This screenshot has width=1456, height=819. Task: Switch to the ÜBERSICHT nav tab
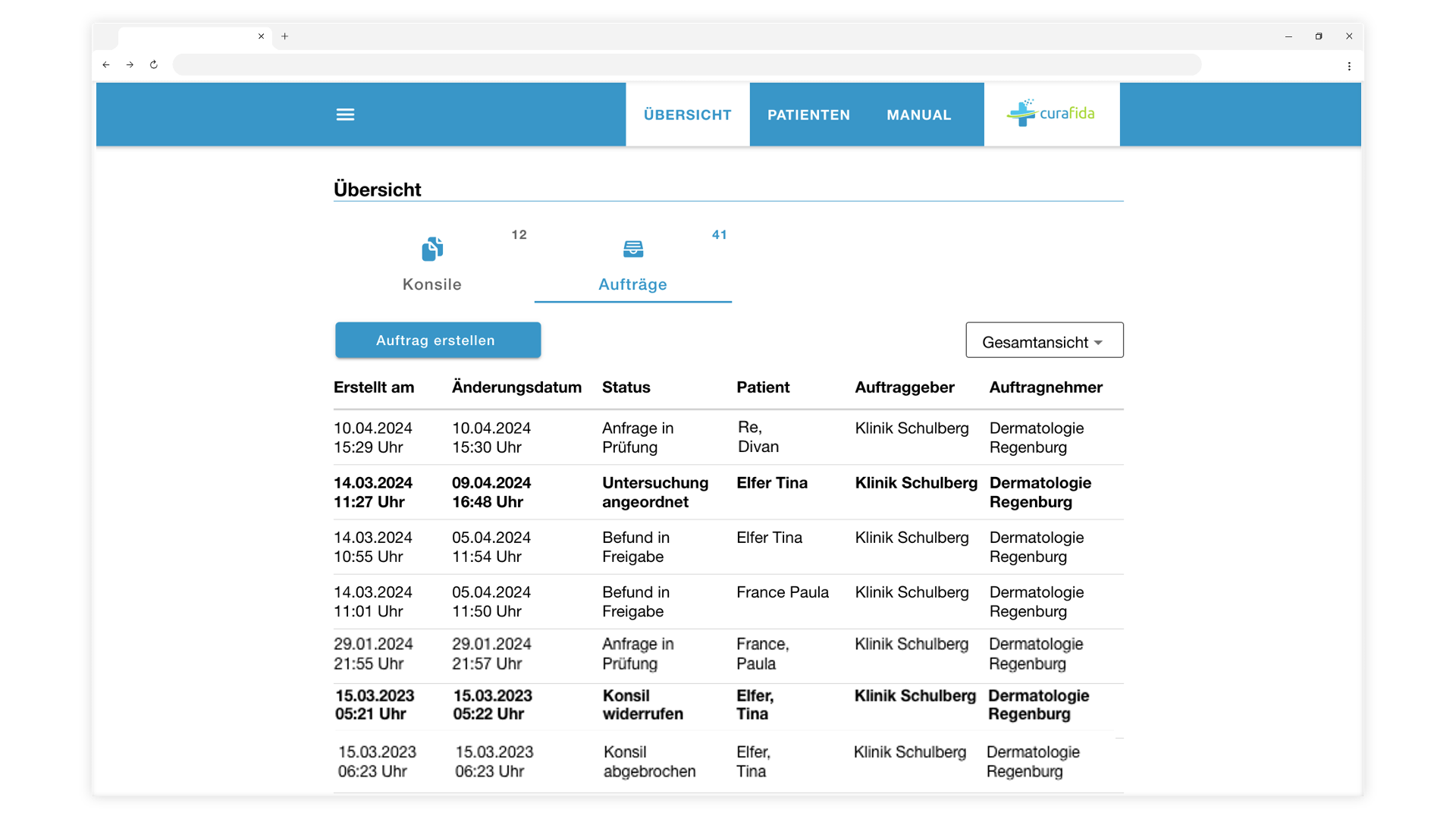pos(688,115)
